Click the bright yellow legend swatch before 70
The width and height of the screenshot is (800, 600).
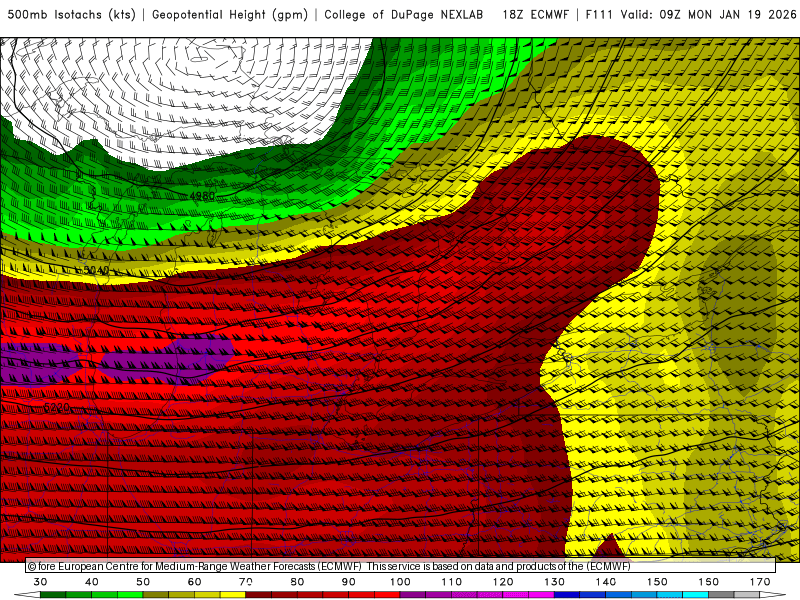pyautogui.click(x=233, y=595)
